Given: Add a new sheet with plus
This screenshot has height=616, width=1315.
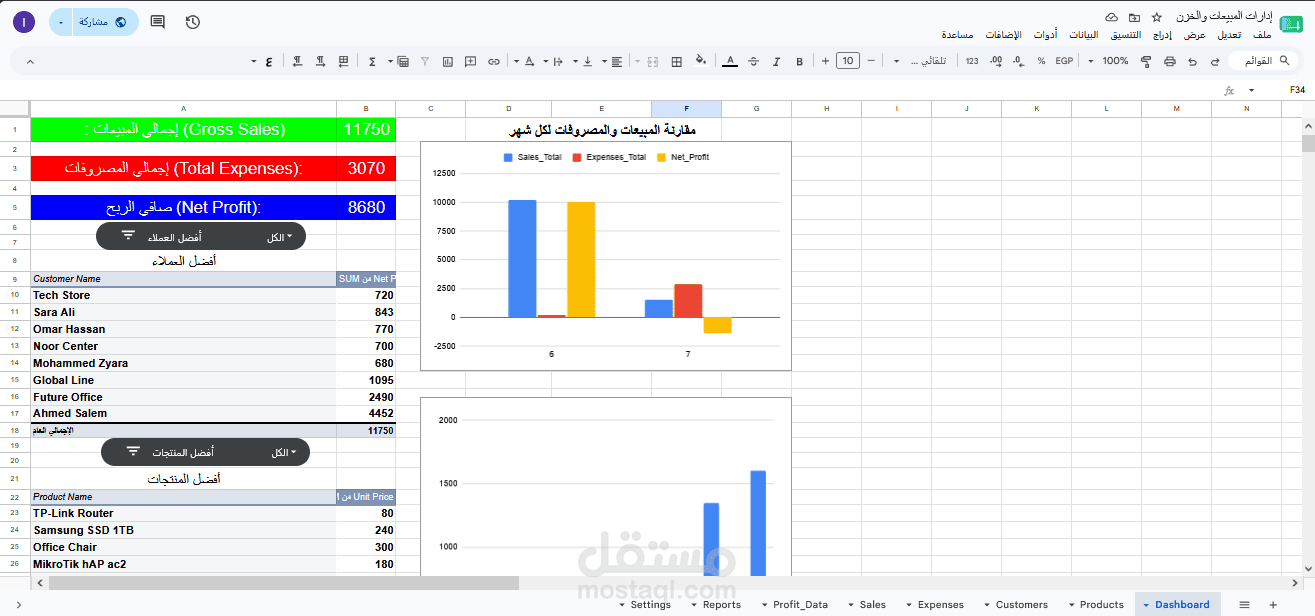Looking at the screenshot, I should point(1273,605).
